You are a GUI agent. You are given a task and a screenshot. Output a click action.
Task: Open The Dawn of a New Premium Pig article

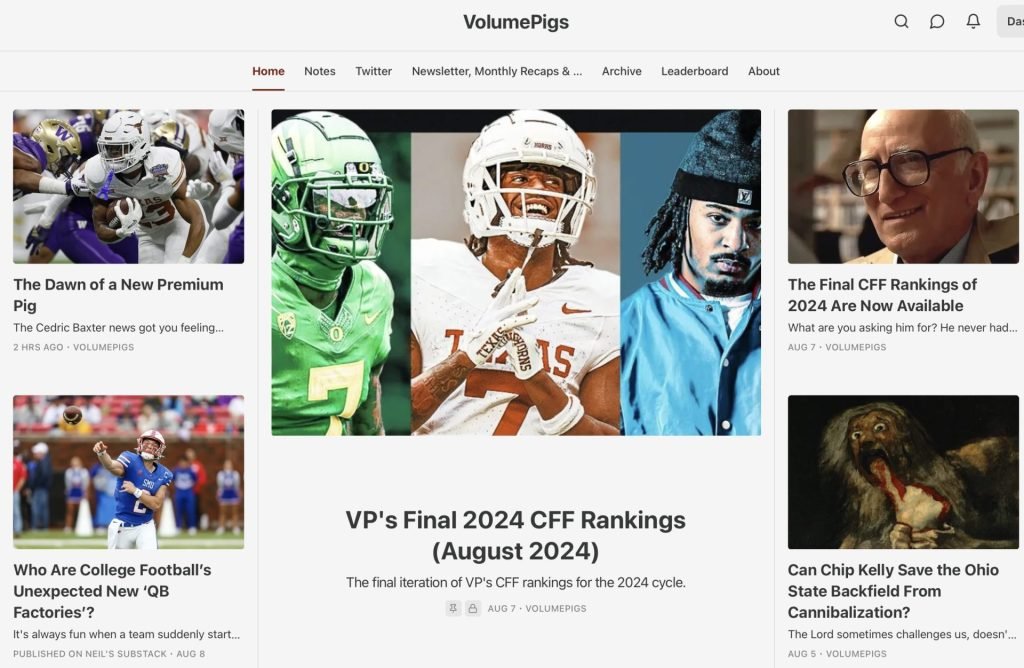tap(118, 294)
